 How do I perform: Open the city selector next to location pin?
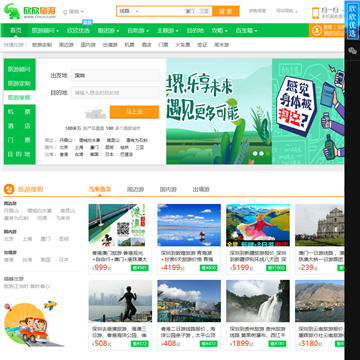pos(73,12)
